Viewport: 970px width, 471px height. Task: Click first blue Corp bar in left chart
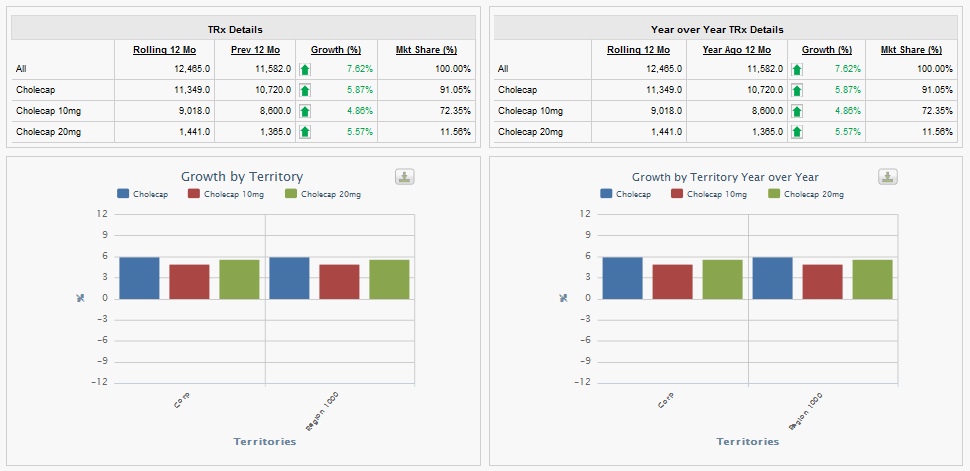[x=139, y=278]
